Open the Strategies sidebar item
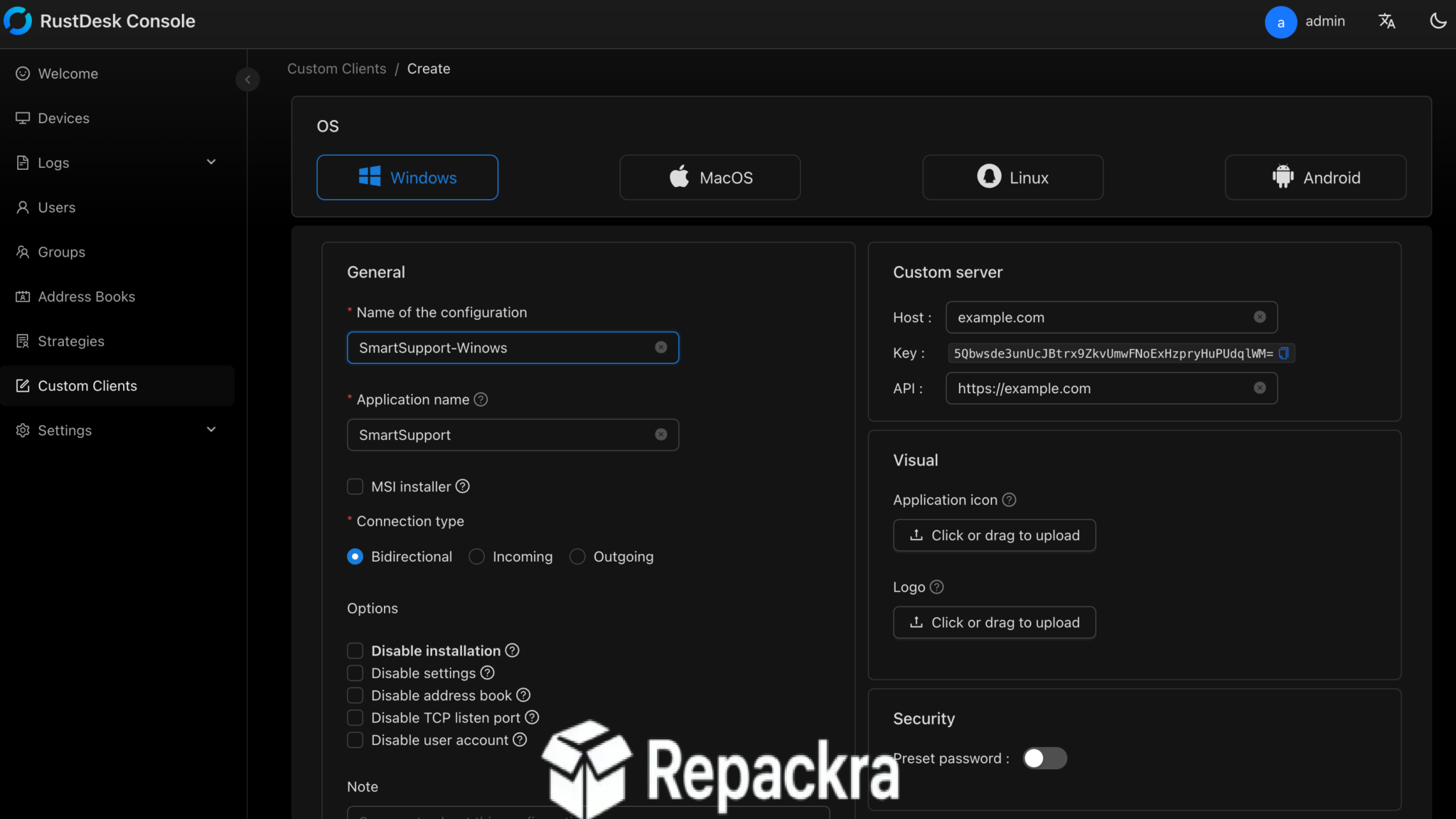The image size is (1456, 819). pos(117,341)
